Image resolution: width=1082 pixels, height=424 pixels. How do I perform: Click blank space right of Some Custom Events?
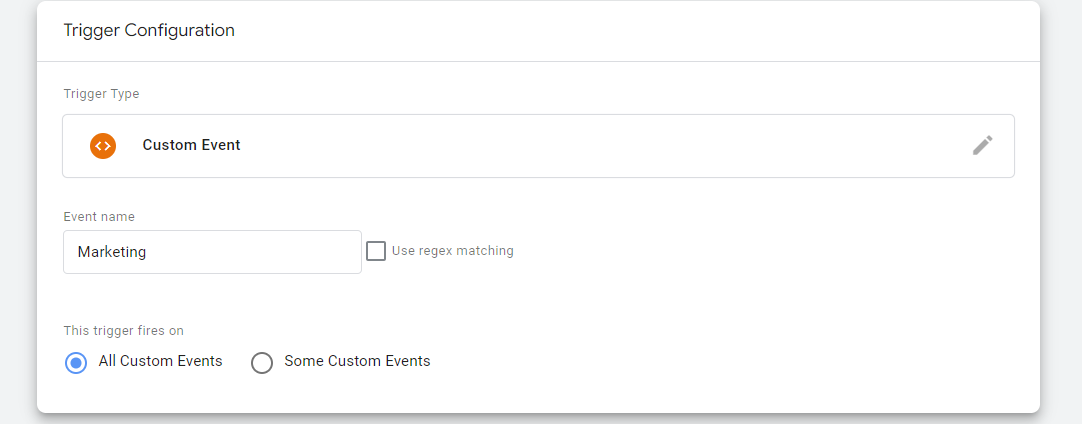[725, 362]
